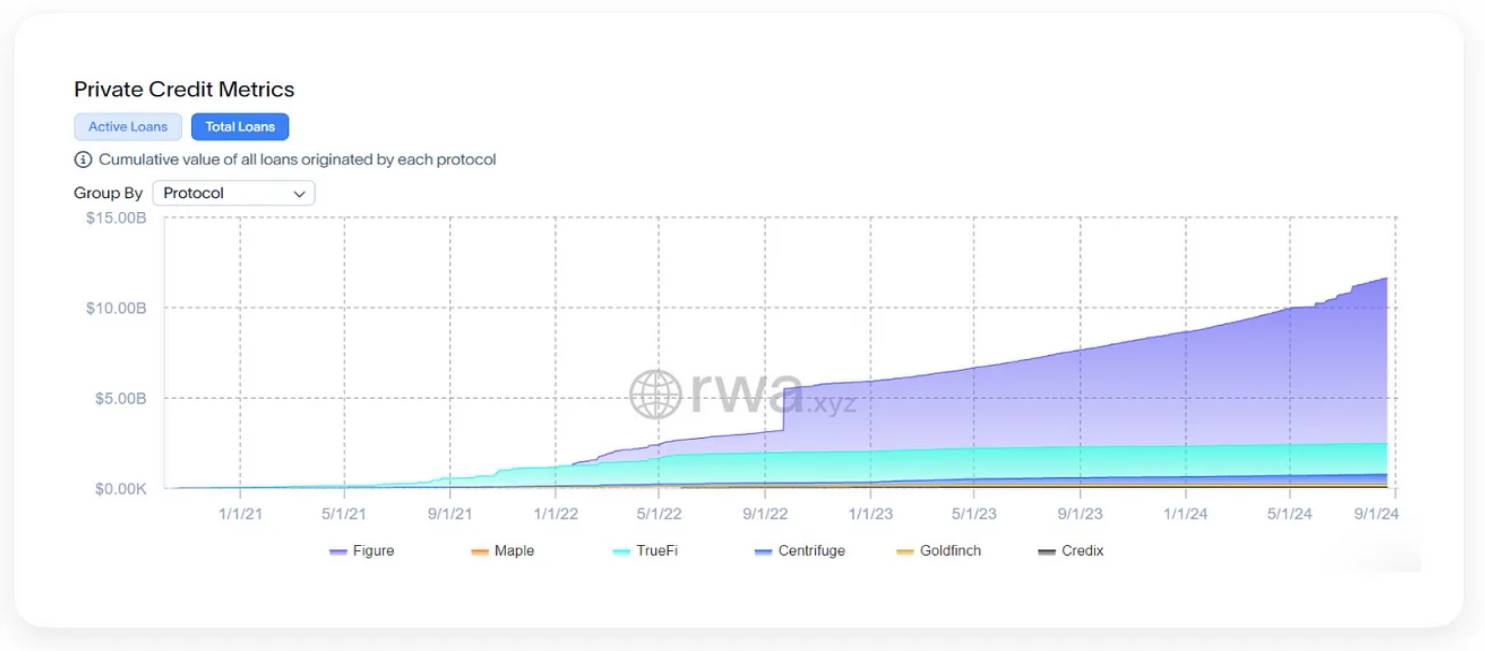
Task: Switch to Active Loans view
Action: (x=128, y=127)
